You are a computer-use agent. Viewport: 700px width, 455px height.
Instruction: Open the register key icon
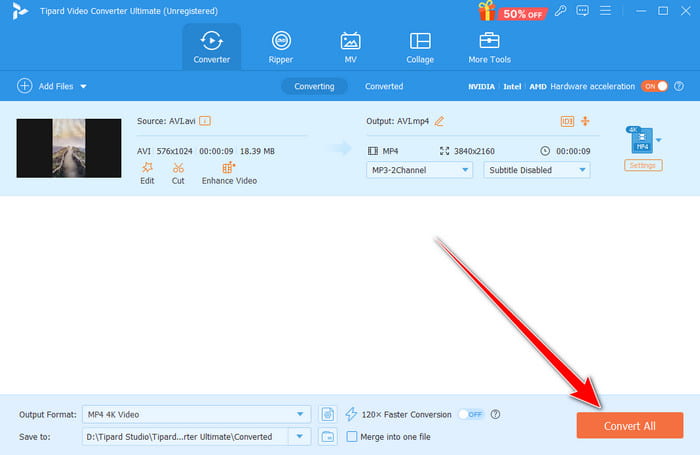[561, 10]
